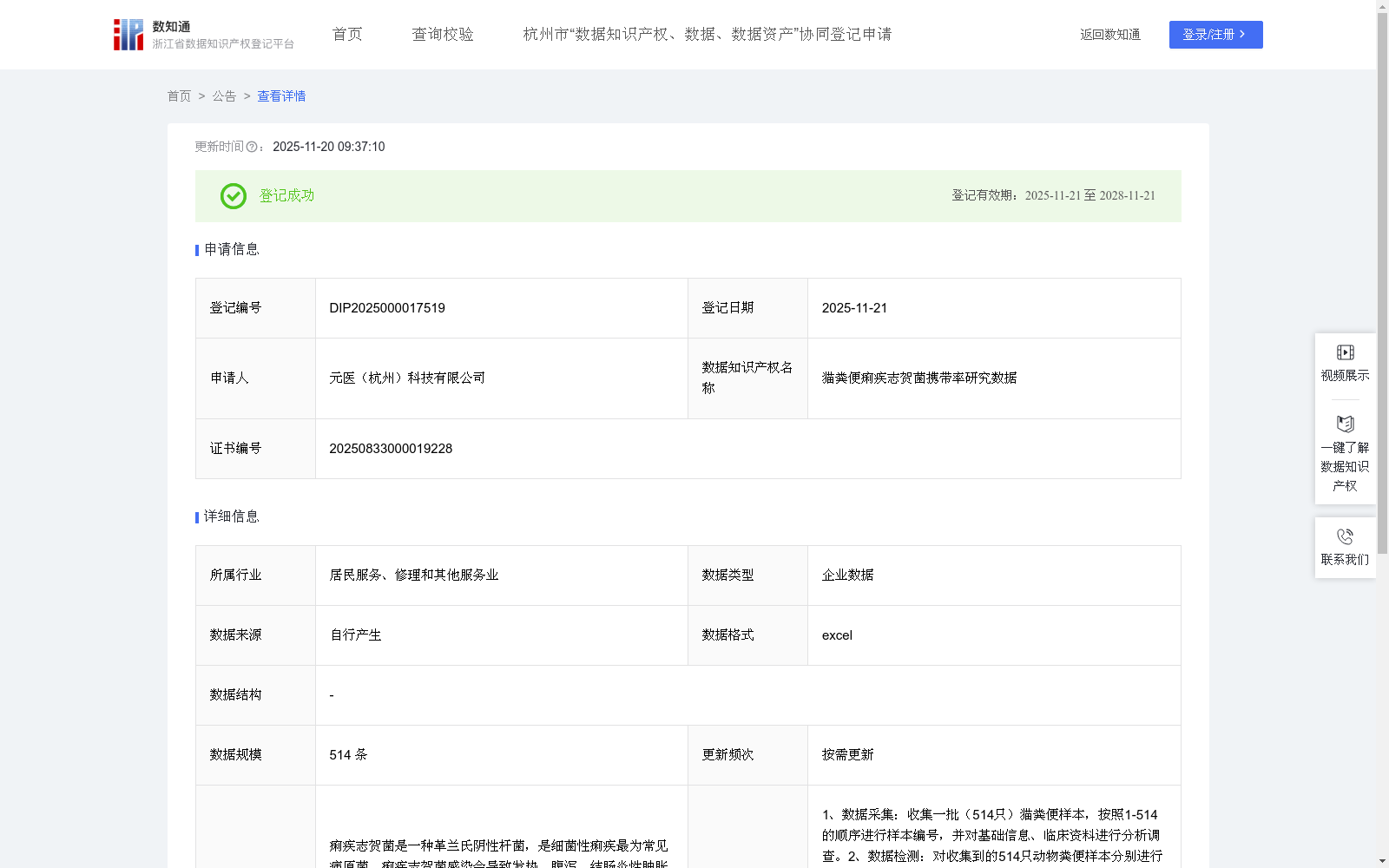The height and width of the screenshot is (868, 1389).
Task: Select the active 查看详情 breadcrumb
Action: point(280,96)
